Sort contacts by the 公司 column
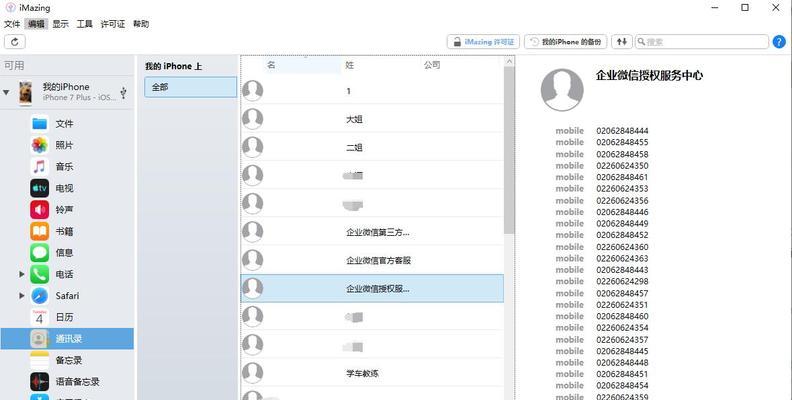Image resolution: width=792 pixels, height=400 pixels. pos(432,65)
